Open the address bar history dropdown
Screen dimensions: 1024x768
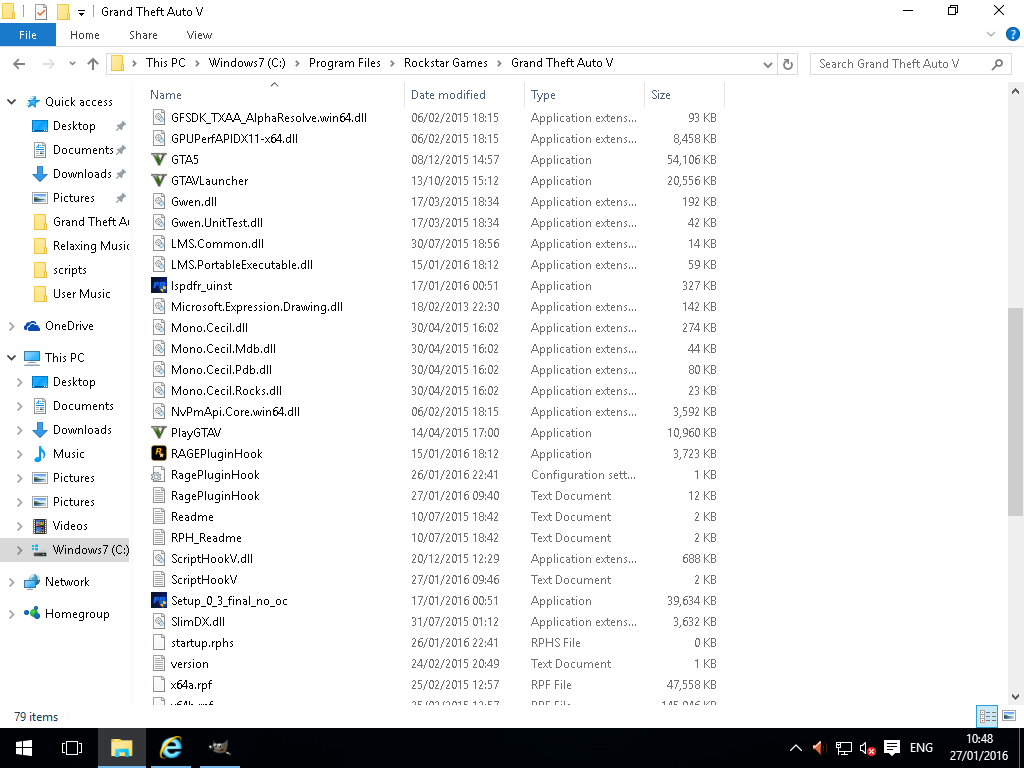[768, 64]
